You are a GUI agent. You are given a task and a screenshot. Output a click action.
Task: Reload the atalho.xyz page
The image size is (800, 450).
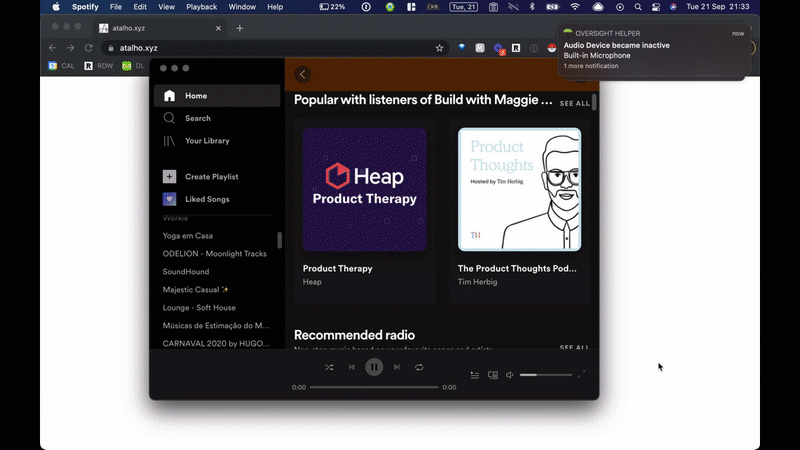point(88,48)
